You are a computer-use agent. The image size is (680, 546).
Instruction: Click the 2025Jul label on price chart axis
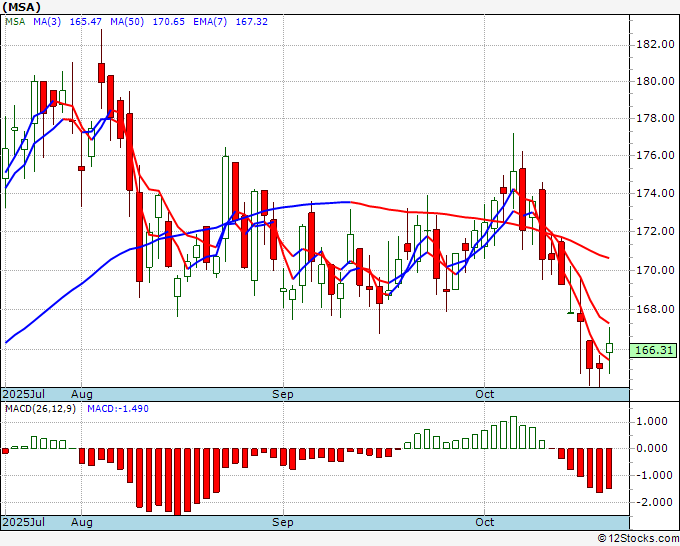(24, 394)
